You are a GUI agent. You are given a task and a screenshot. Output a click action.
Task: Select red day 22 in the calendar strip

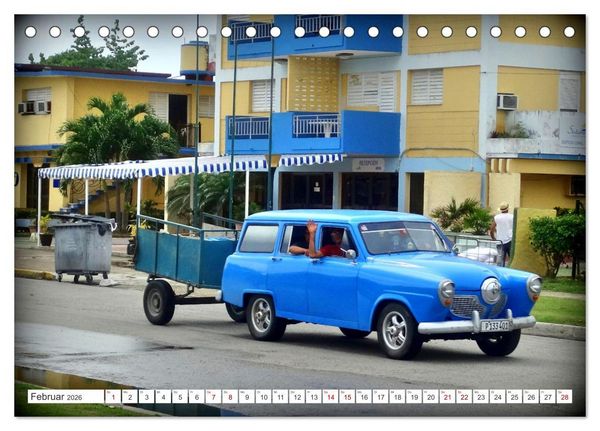pos(465,397)
